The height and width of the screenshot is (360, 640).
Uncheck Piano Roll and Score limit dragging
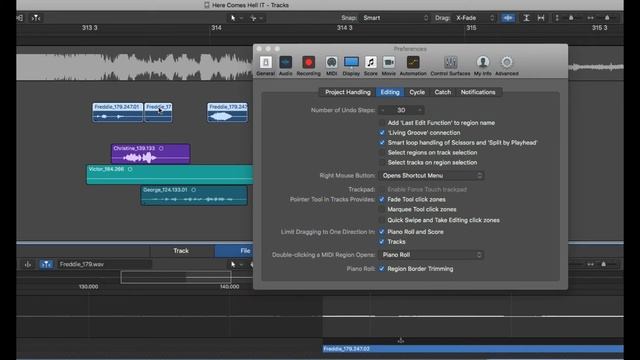point(382,232)
